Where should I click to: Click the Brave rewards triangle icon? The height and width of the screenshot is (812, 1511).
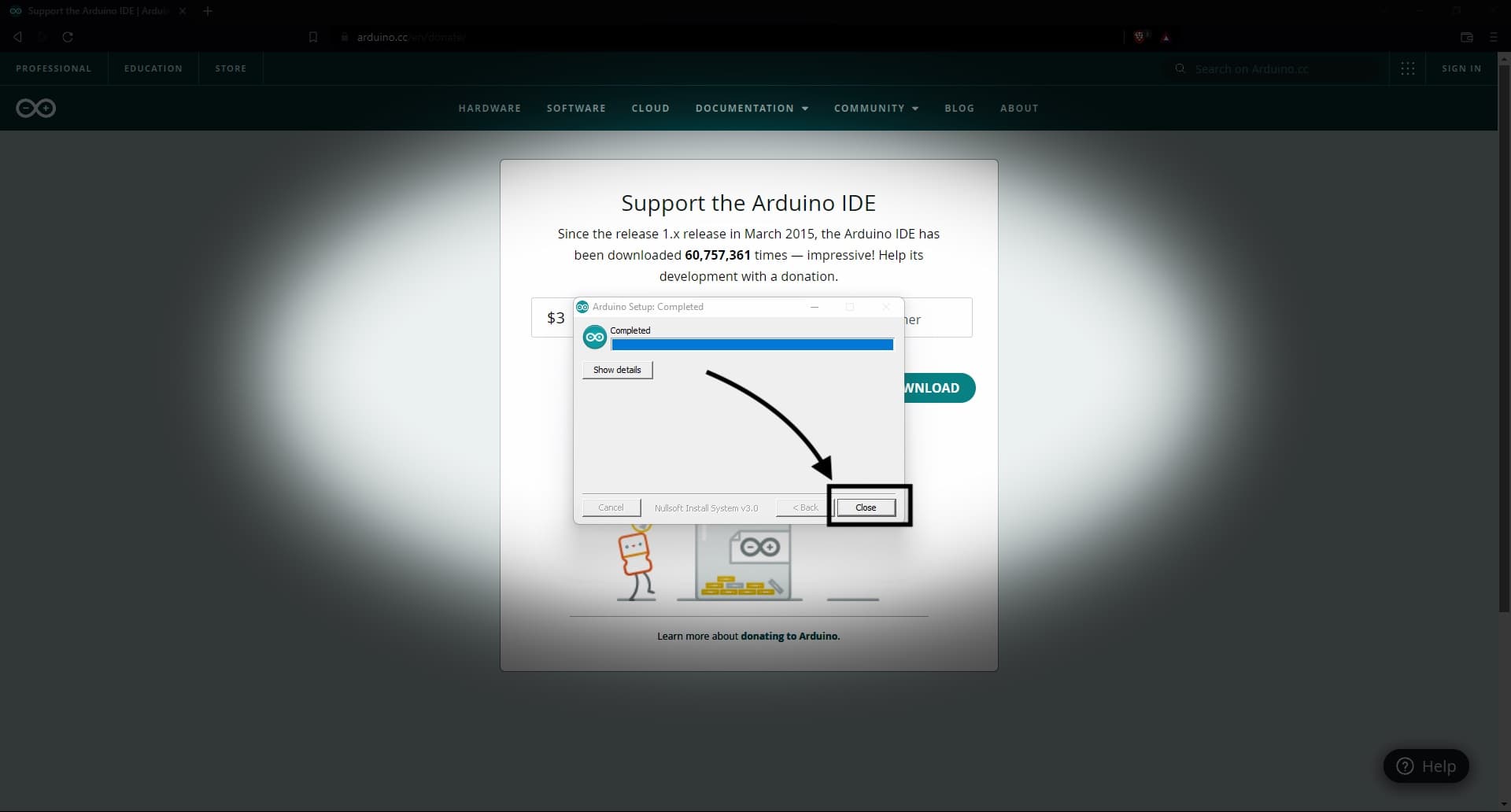point(1166,38)
